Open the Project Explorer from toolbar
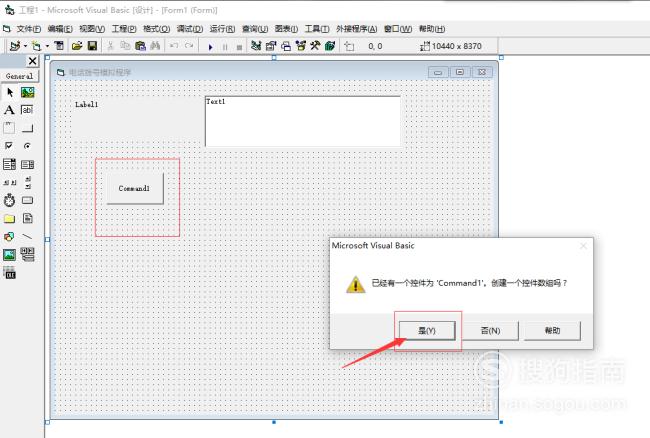 coord(256,46)
